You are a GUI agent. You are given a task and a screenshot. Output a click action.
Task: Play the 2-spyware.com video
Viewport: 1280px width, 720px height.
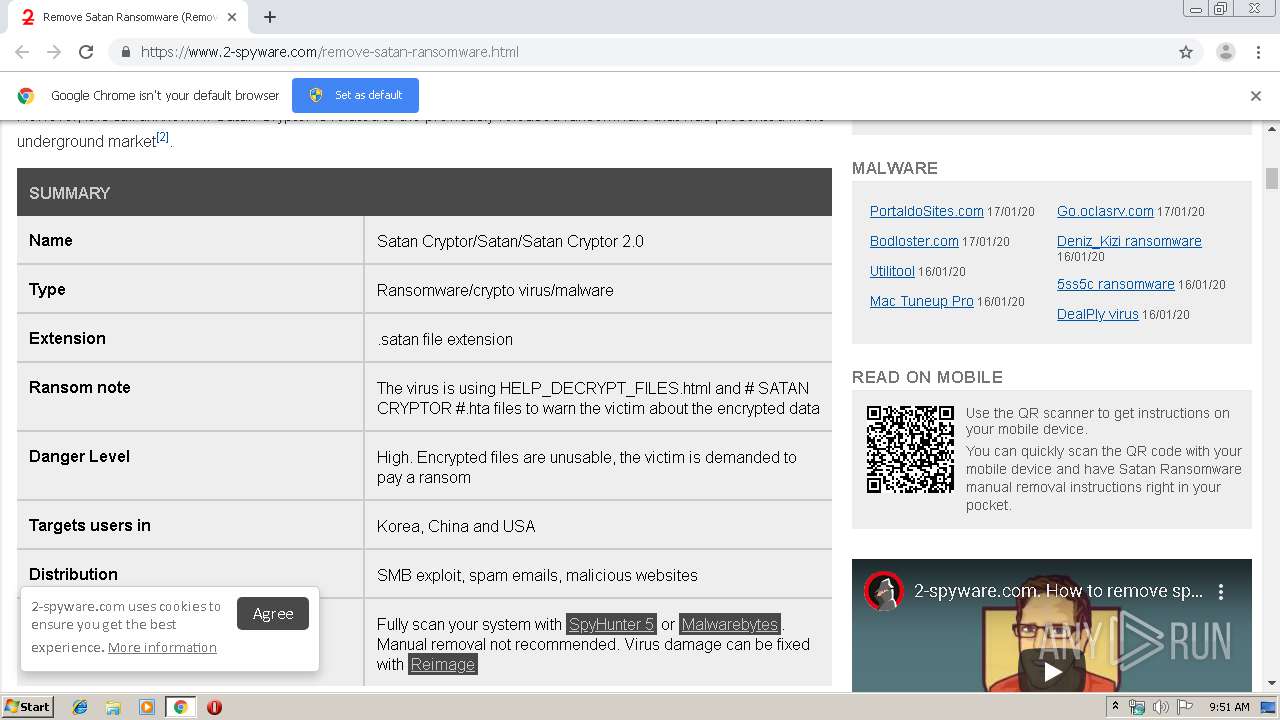tap(1052, 671)
